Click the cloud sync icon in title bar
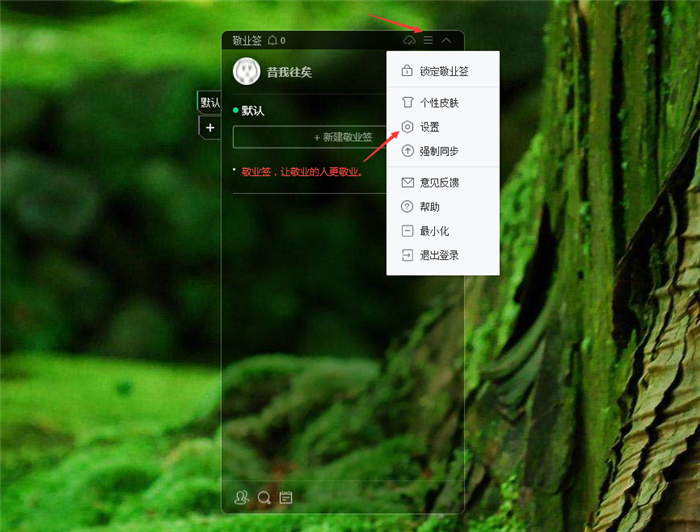700x532 pixels. [x=409, y=41]
